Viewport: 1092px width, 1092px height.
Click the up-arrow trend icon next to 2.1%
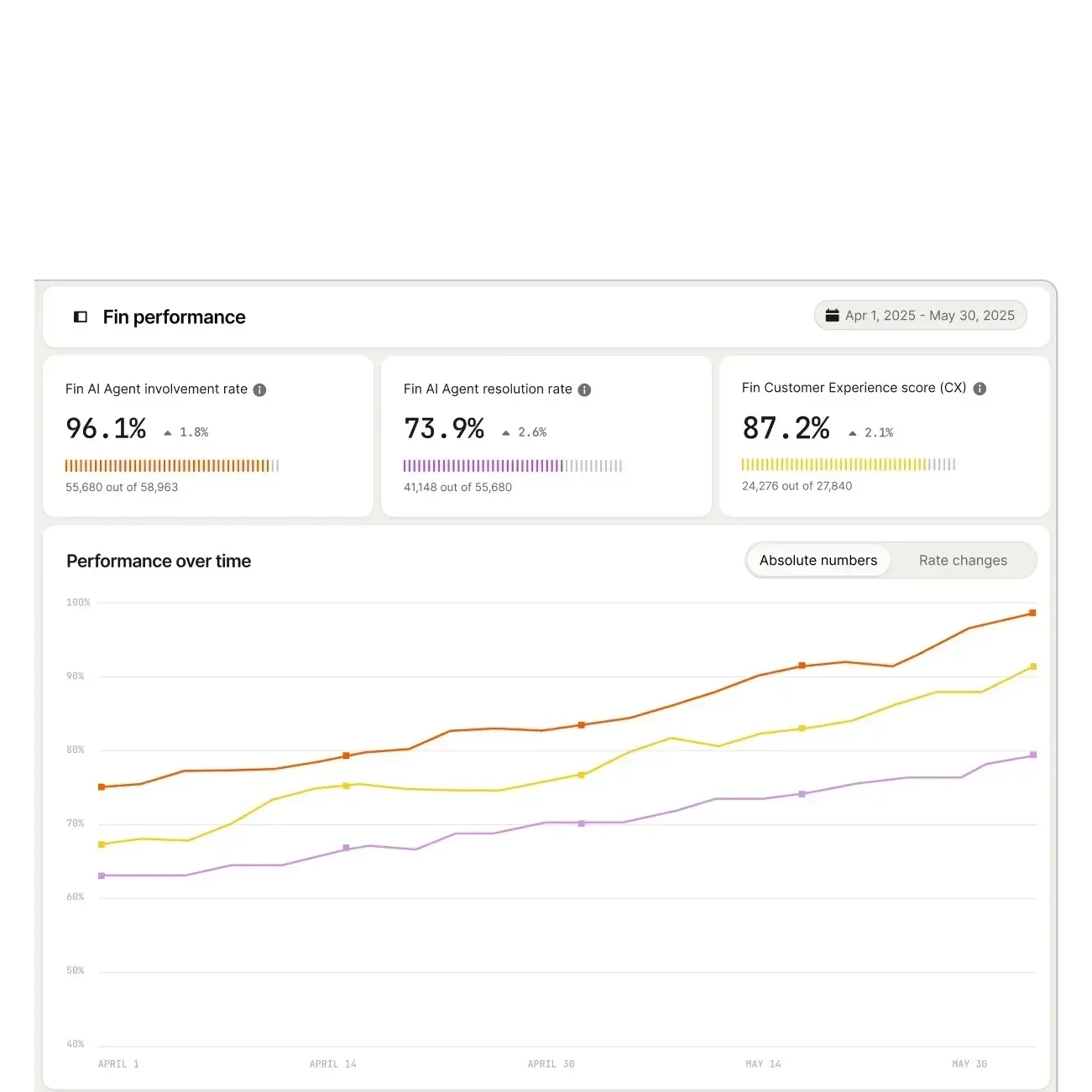(x=853, y=433)
